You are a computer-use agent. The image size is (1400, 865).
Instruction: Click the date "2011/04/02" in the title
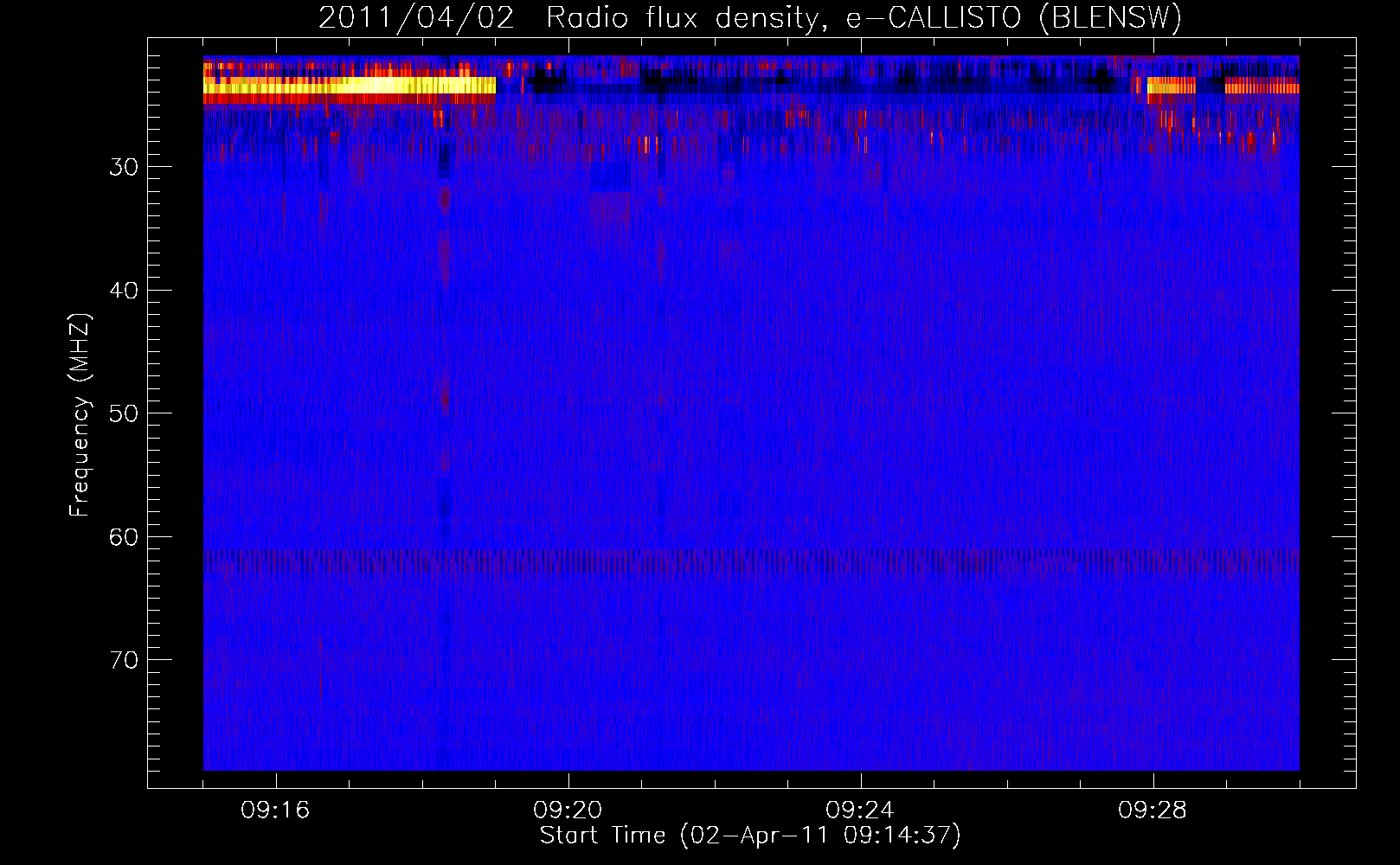[416, 18]
